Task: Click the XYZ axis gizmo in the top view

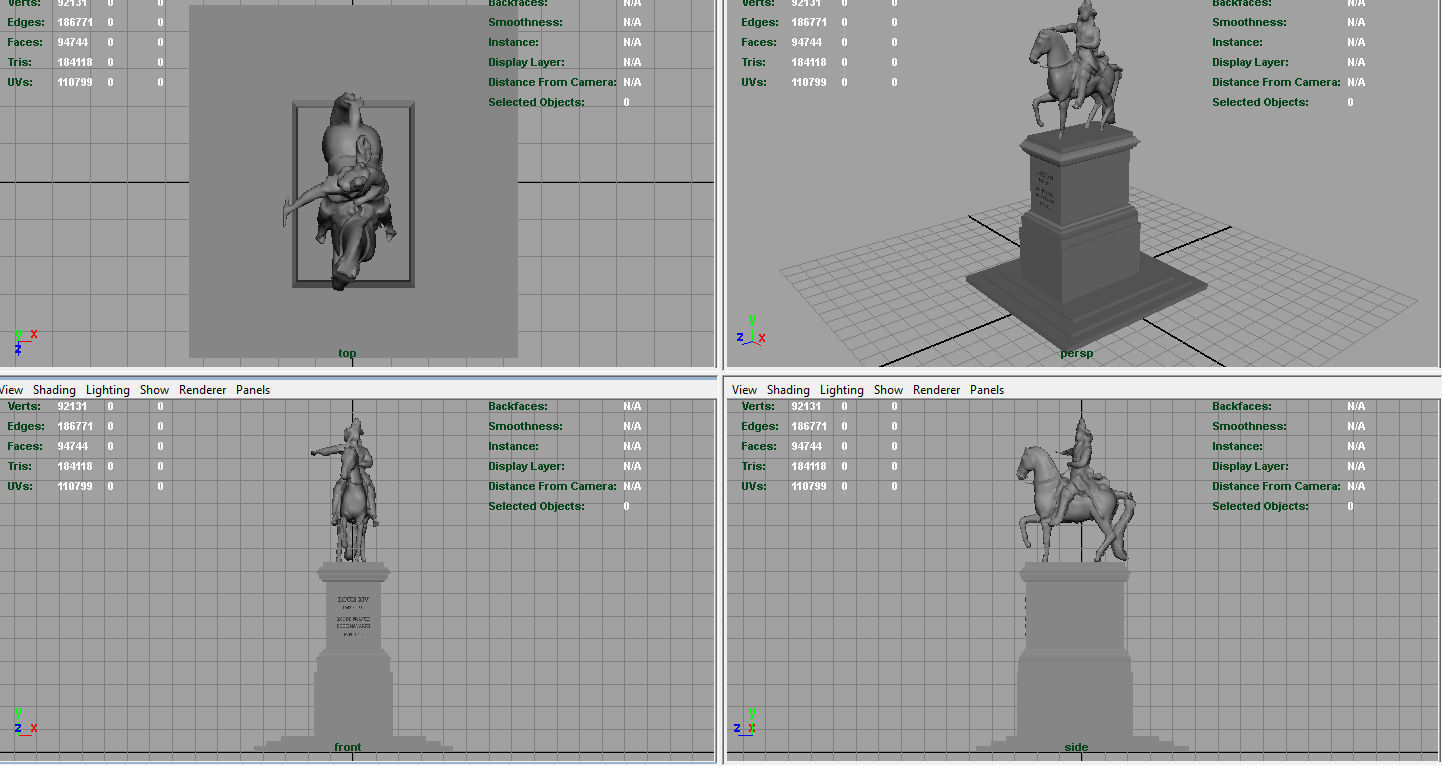Action: click(x=25, y=341)
